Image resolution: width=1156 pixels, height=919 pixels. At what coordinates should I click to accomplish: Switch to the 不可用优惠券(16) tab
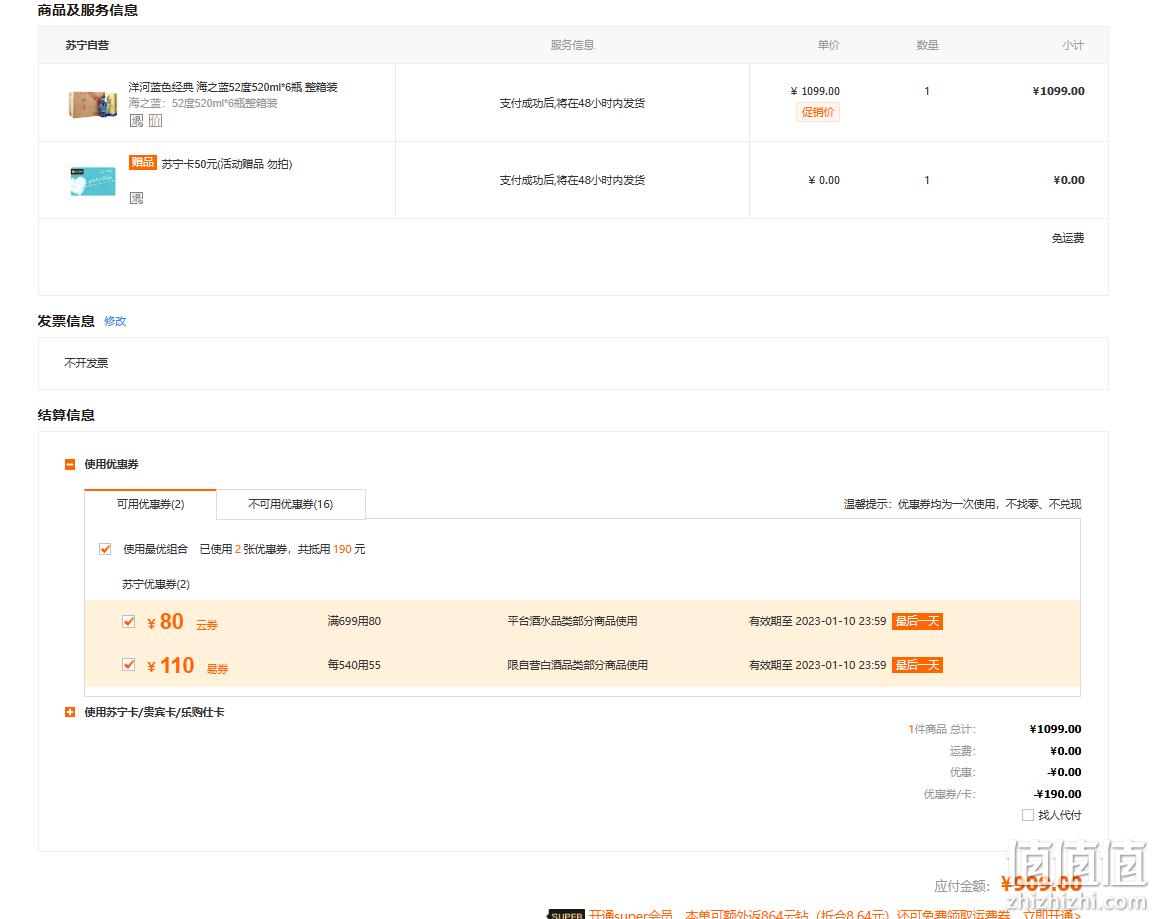[x=290, y=504]
